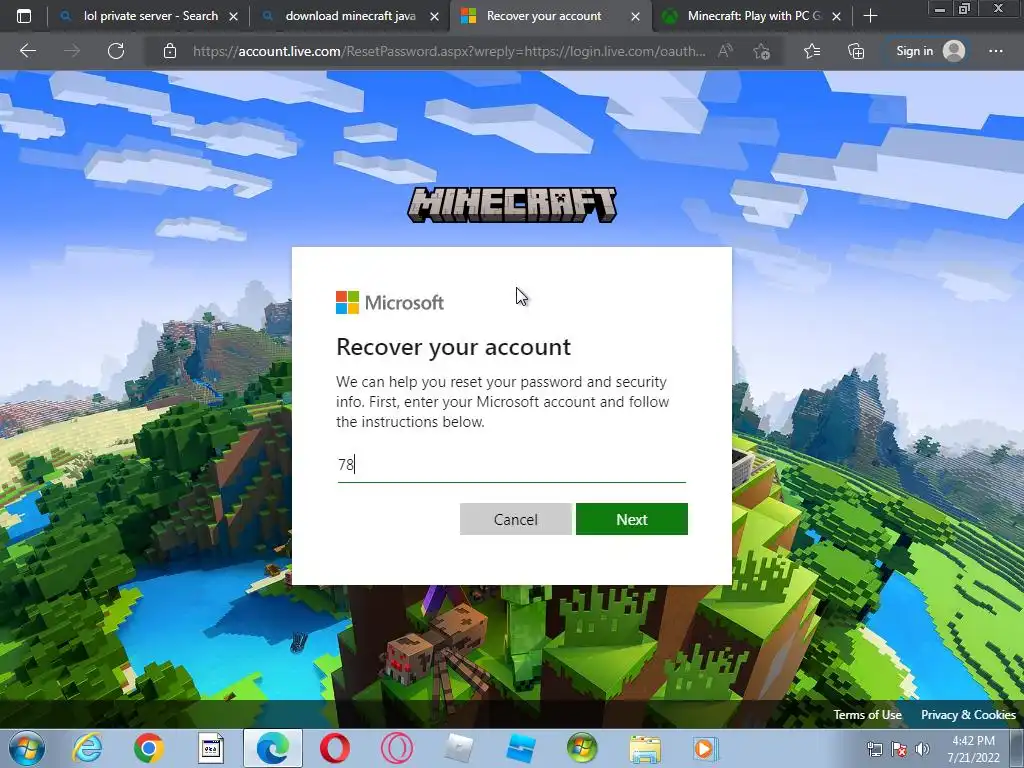The height and width of the screenshot is (768, 1024).
Task: Open File Explorer folder icon in taskbar
Action: coord(645,748)
